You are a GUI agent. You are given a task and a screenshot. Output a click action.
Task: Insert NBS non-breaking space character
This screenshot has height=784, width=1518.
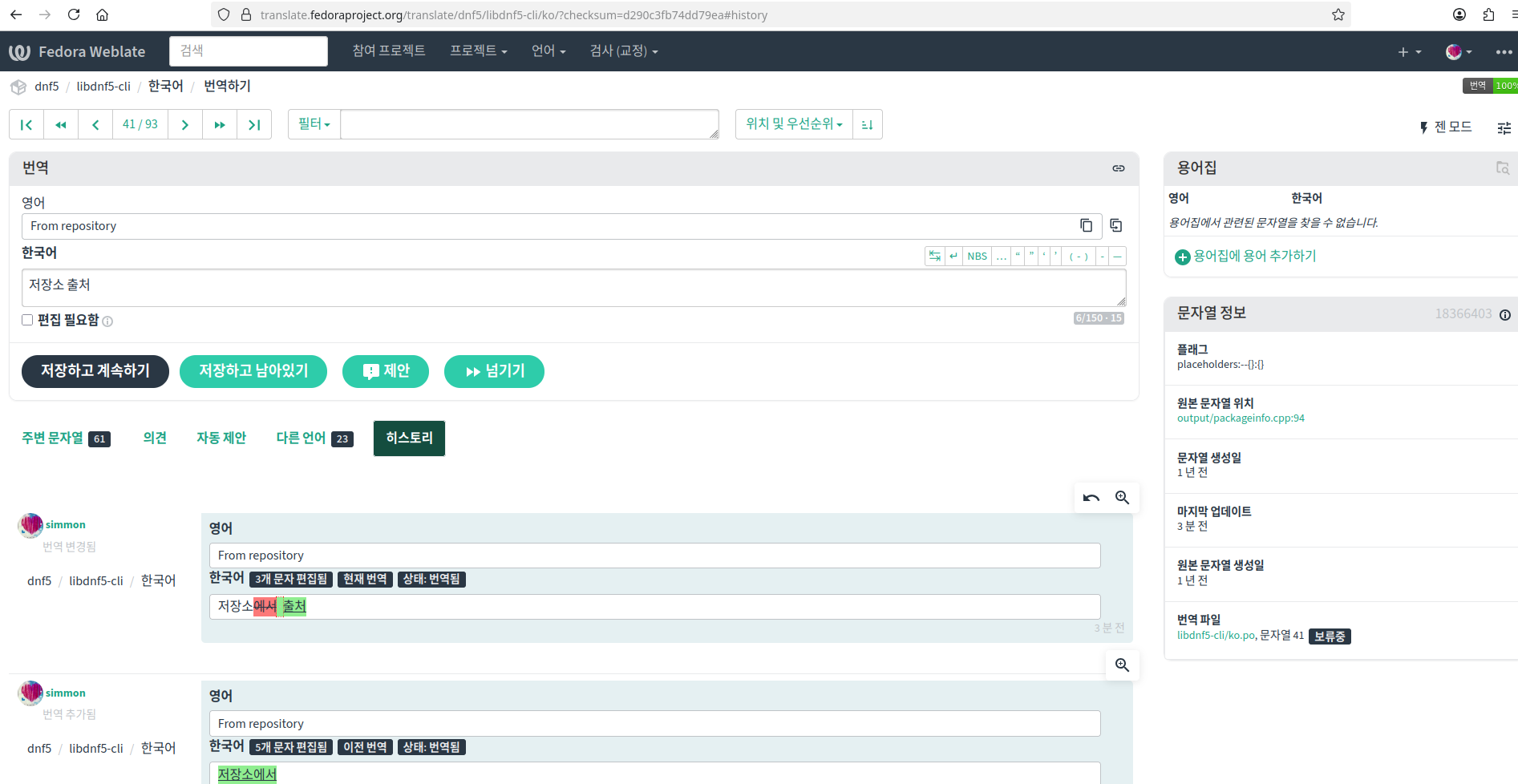pyautogui.click(x=977, y=257)
